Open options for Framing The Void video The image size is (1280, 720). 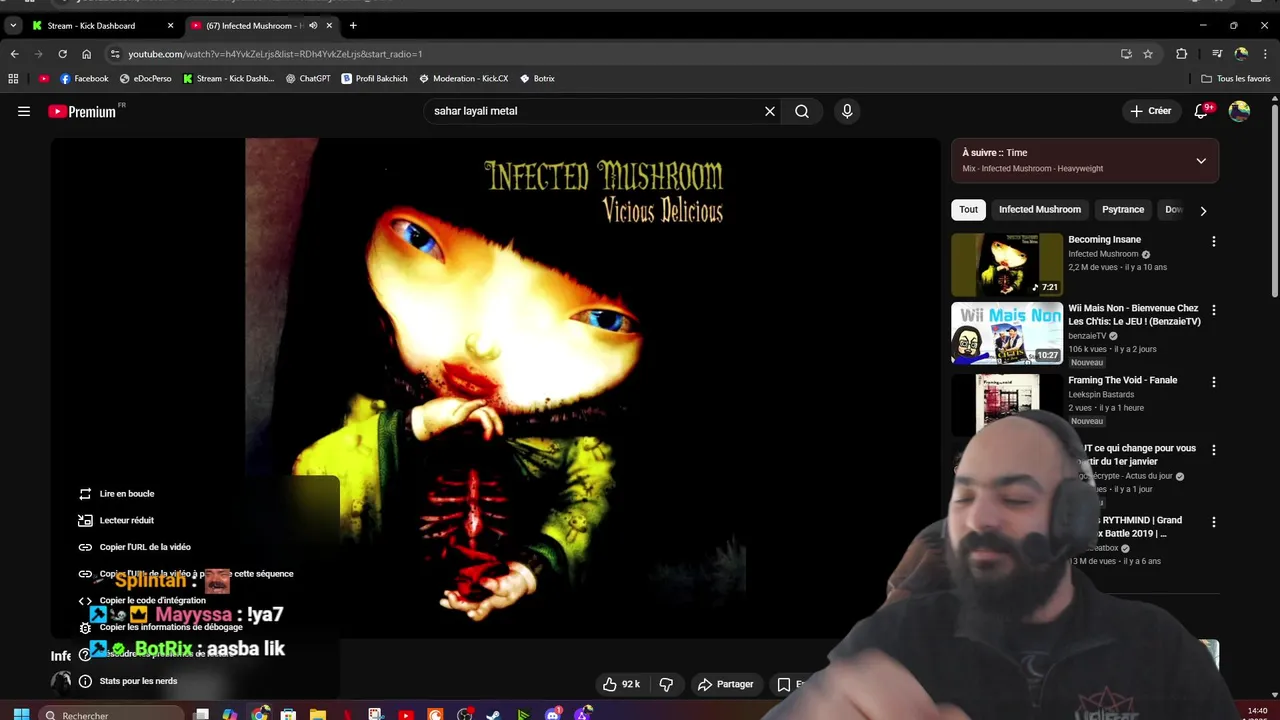(x=1214, y=382)
